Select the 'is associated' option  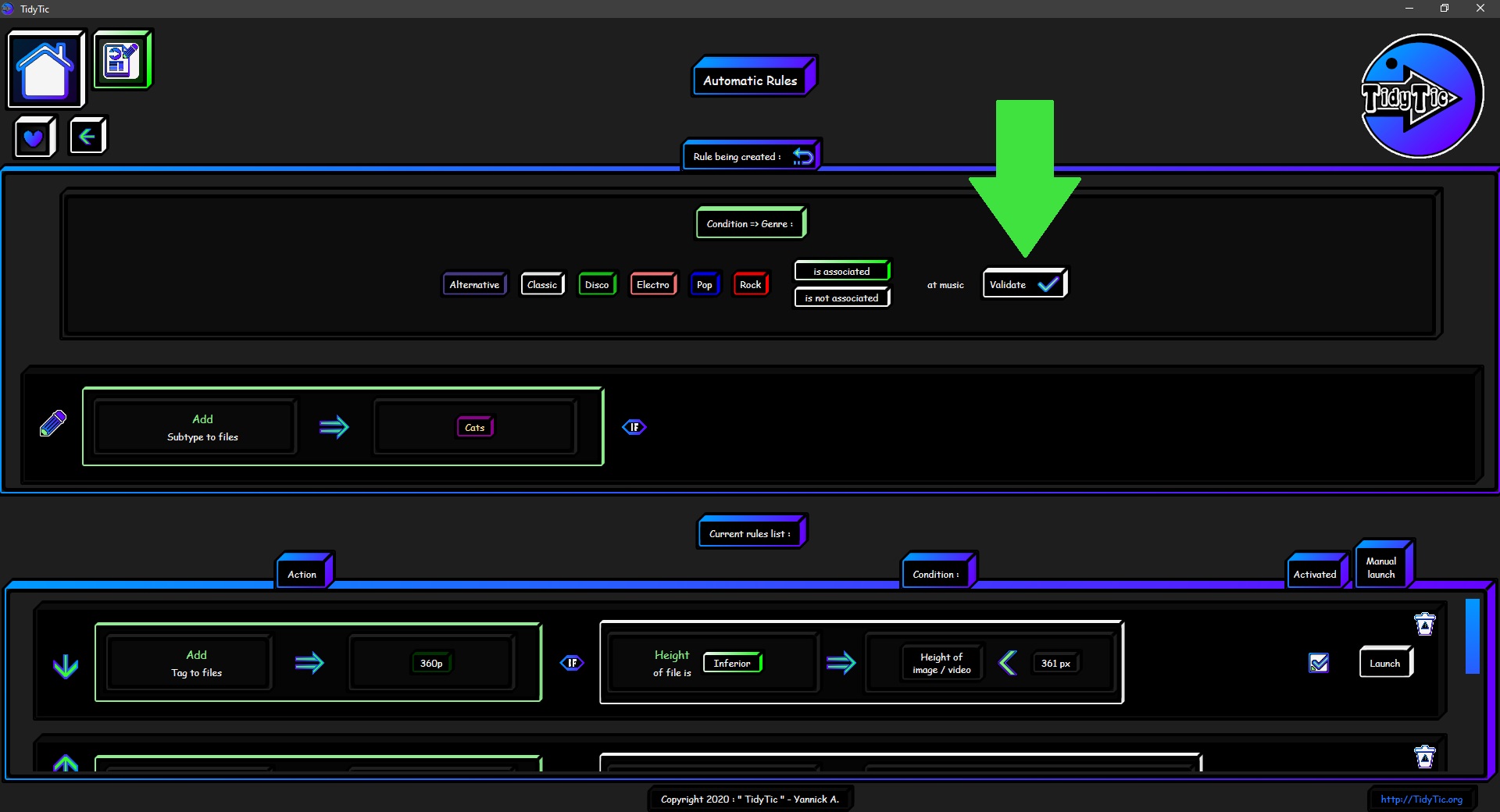(x=842, y=271)
